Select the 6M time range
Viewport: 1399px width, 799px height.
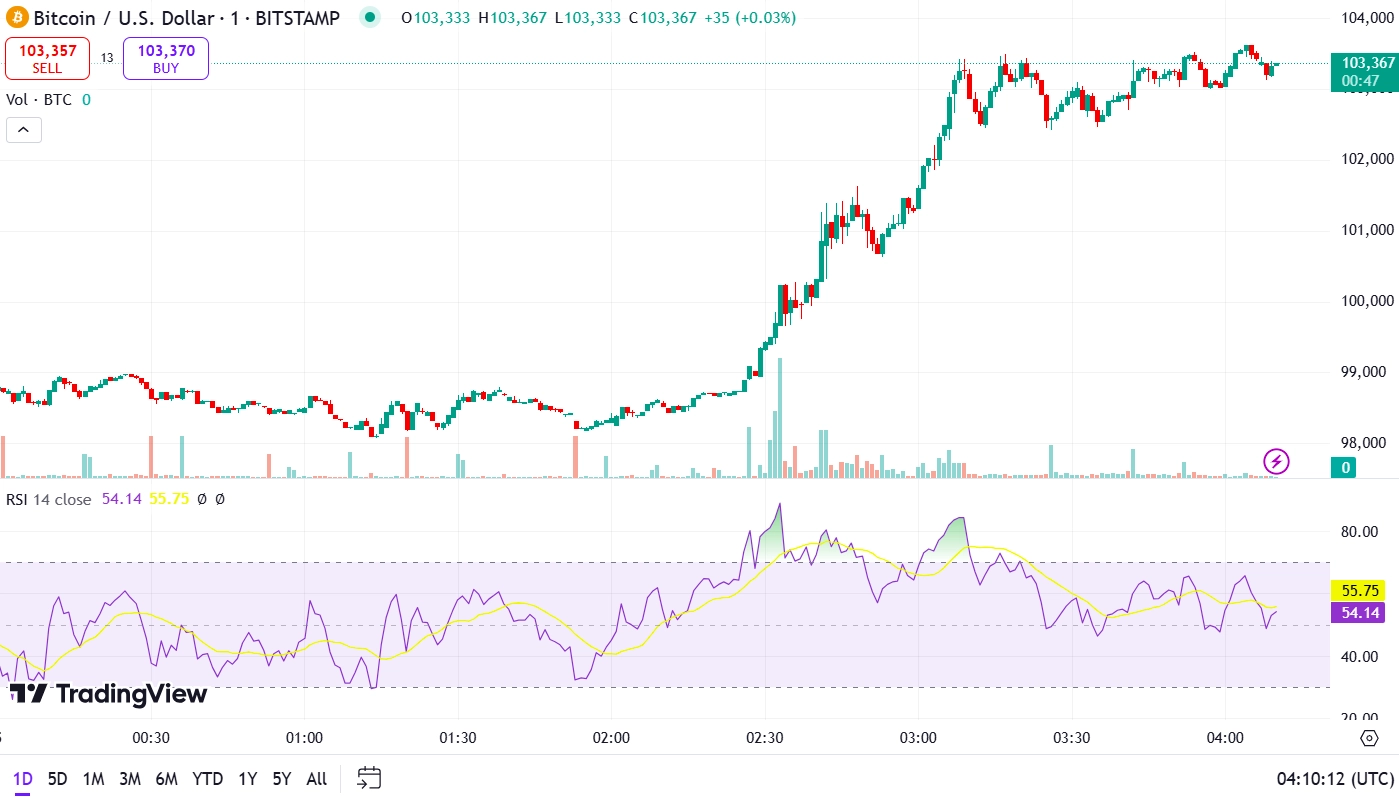(x=166, y=778)
